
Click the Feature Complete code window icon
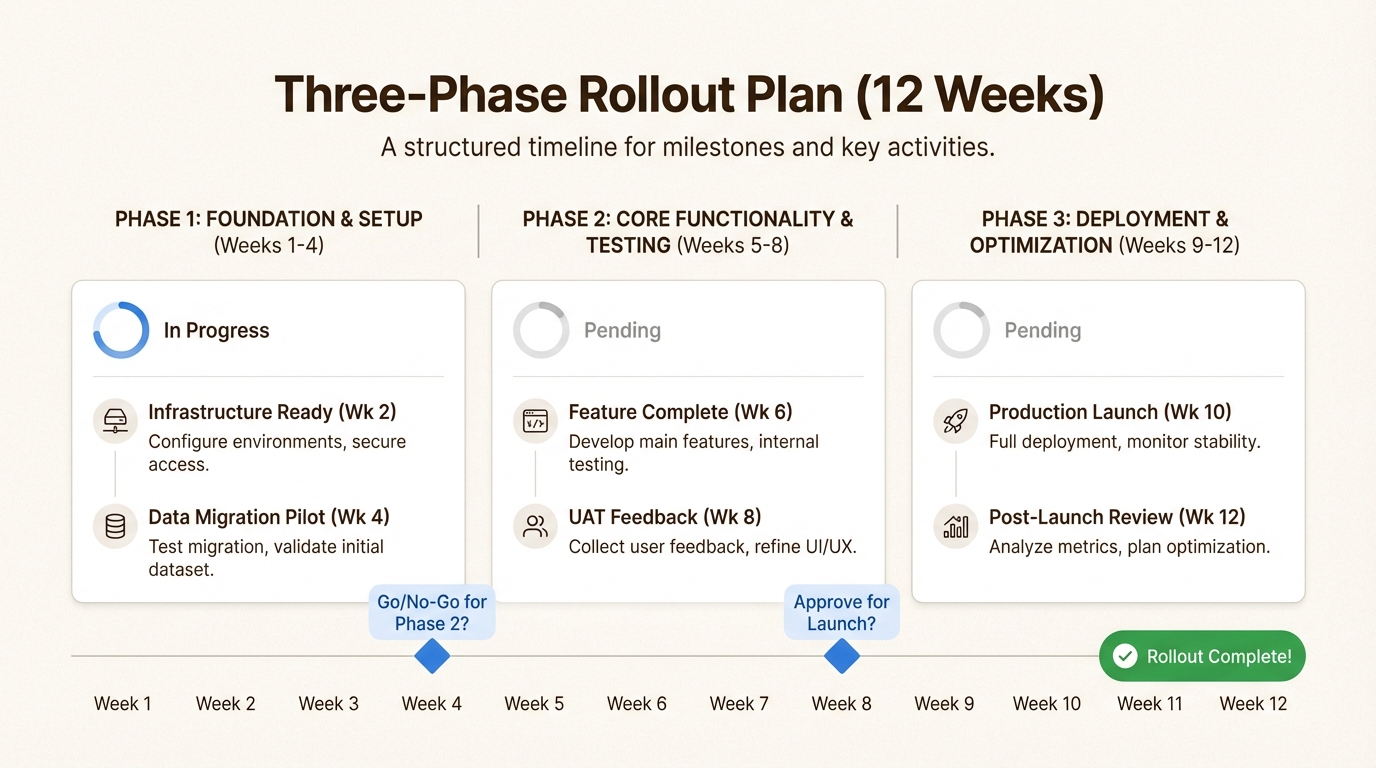[x=535, y=422]
